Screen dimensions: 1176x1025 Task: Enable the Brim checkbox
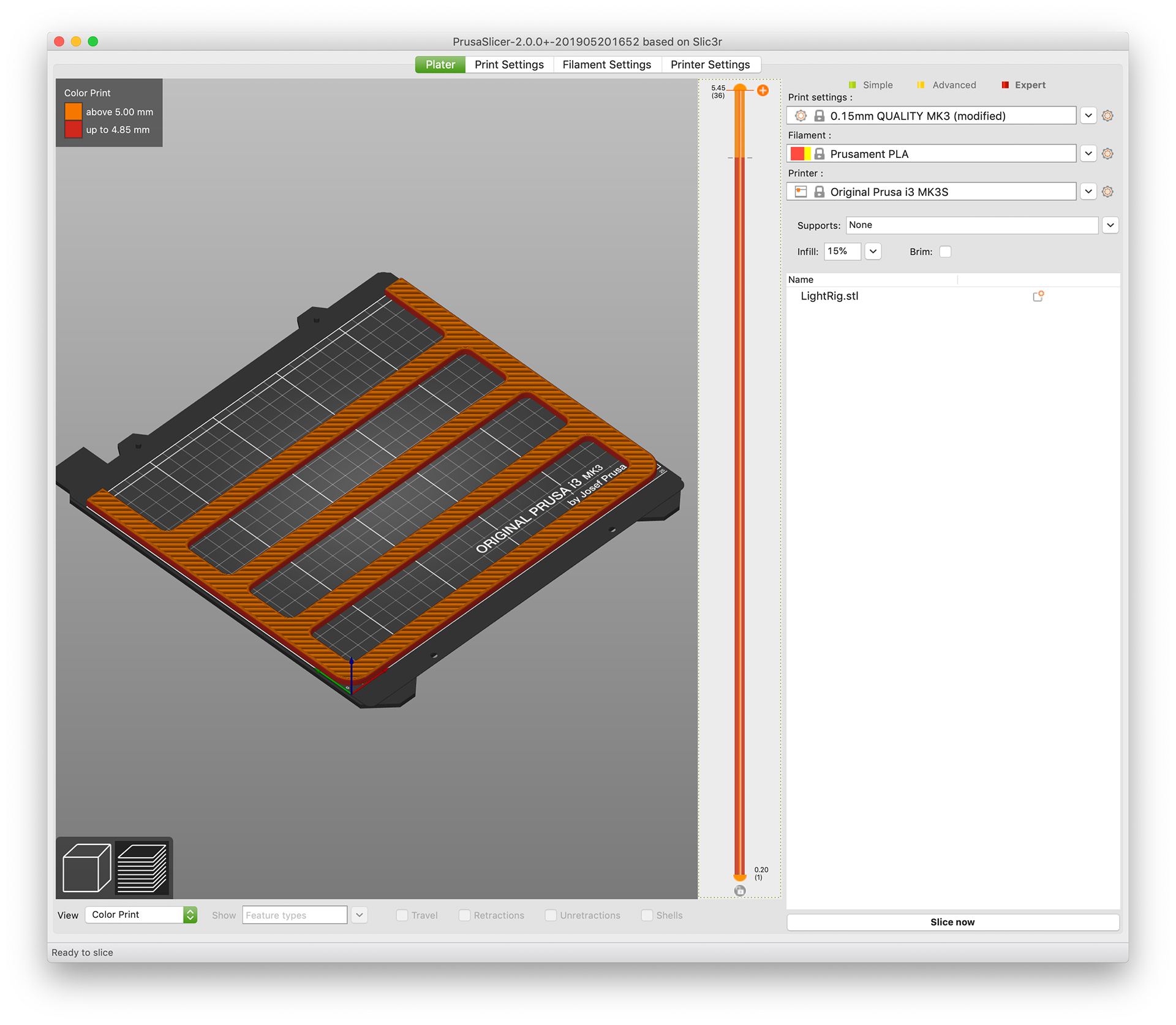(x=945, y=252)
